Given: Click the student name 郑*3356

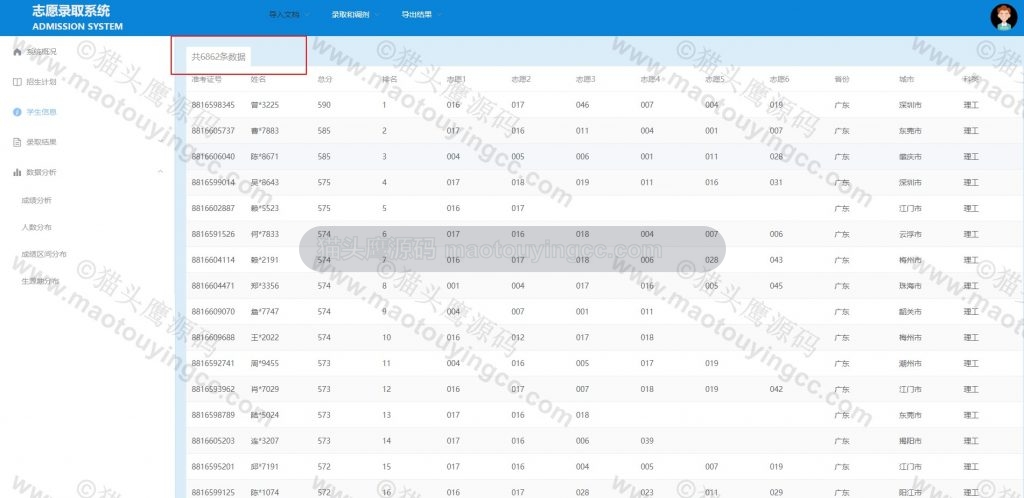Looking at the screenshot, I should (x=264, y=286).
